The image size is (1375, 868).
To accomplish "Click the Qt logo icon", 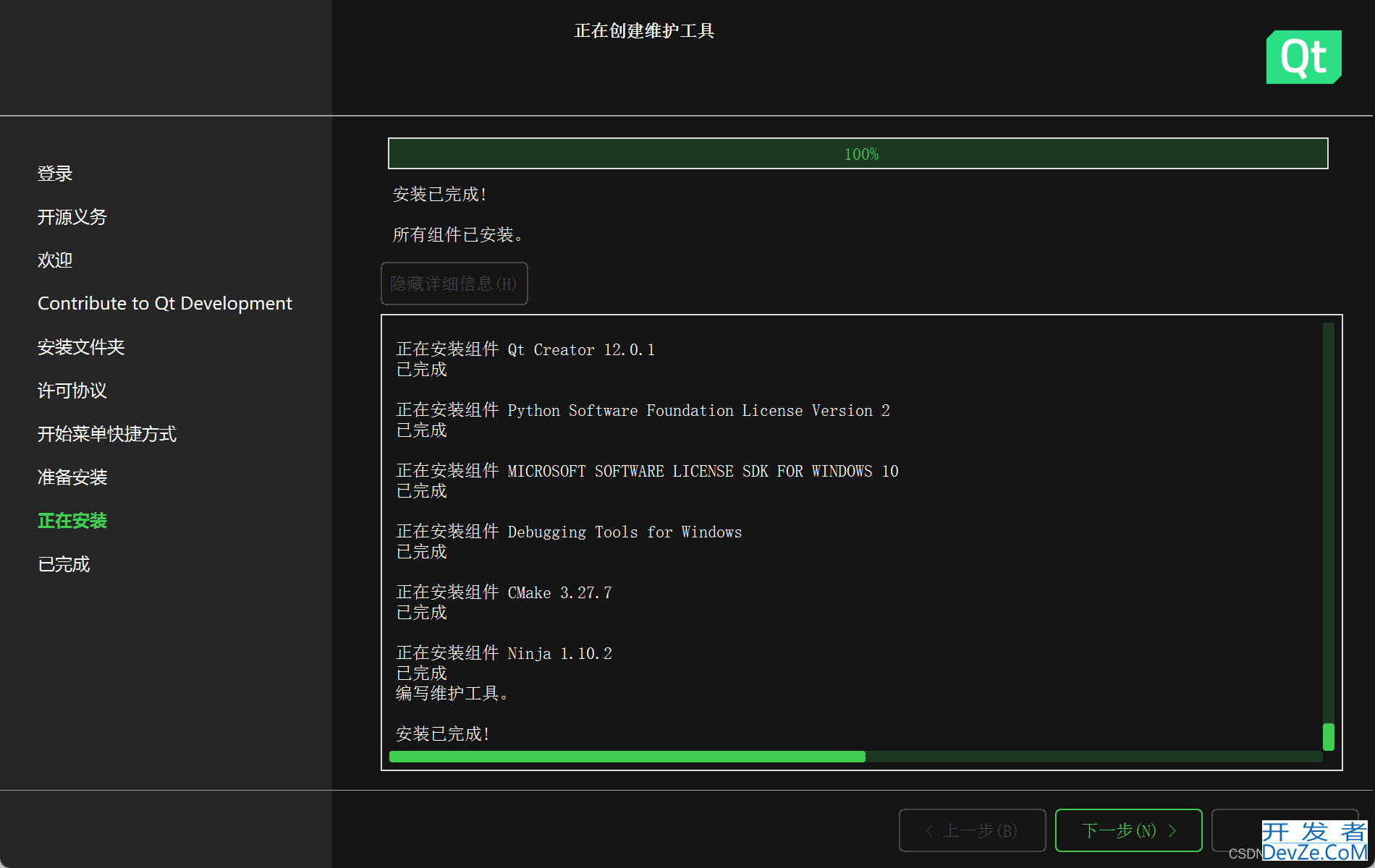I will (x=1303, y=57).
